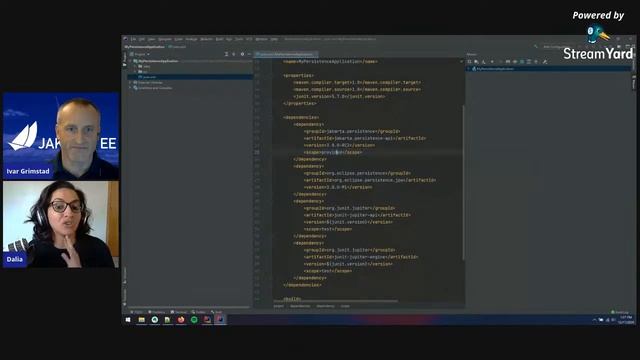Image resolution: width=640 pixels, height=360 pixels.
Task: Click the org.eclipse.persistence.jpa artifactId line
Action: coord(370,180)
